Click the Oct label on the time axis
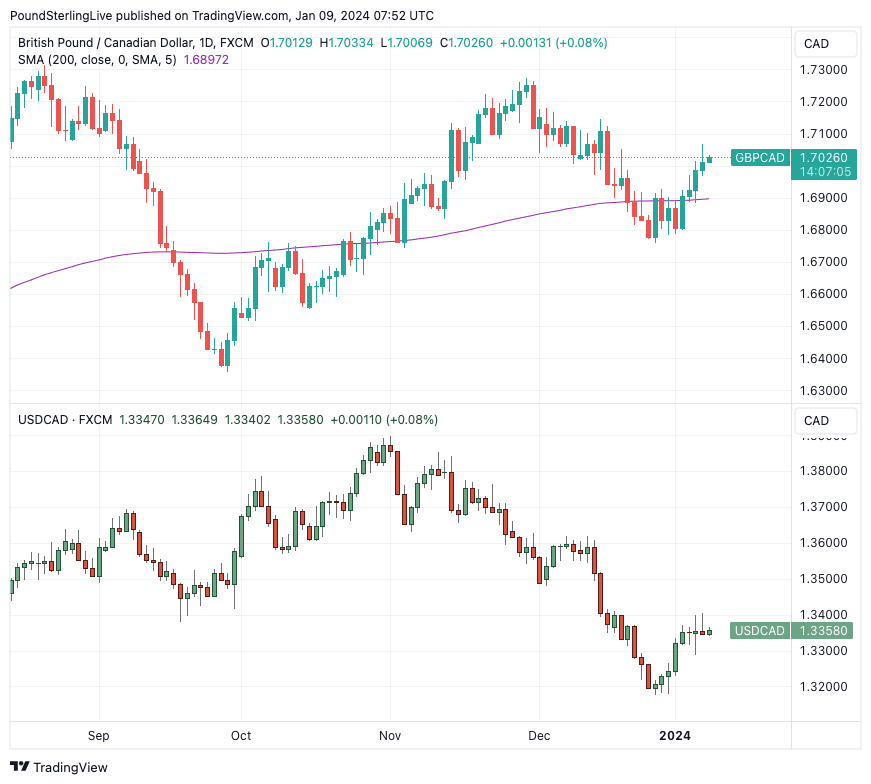Image resolution: width=871 pixels, height=784 pixels. [x=241, y=736]
